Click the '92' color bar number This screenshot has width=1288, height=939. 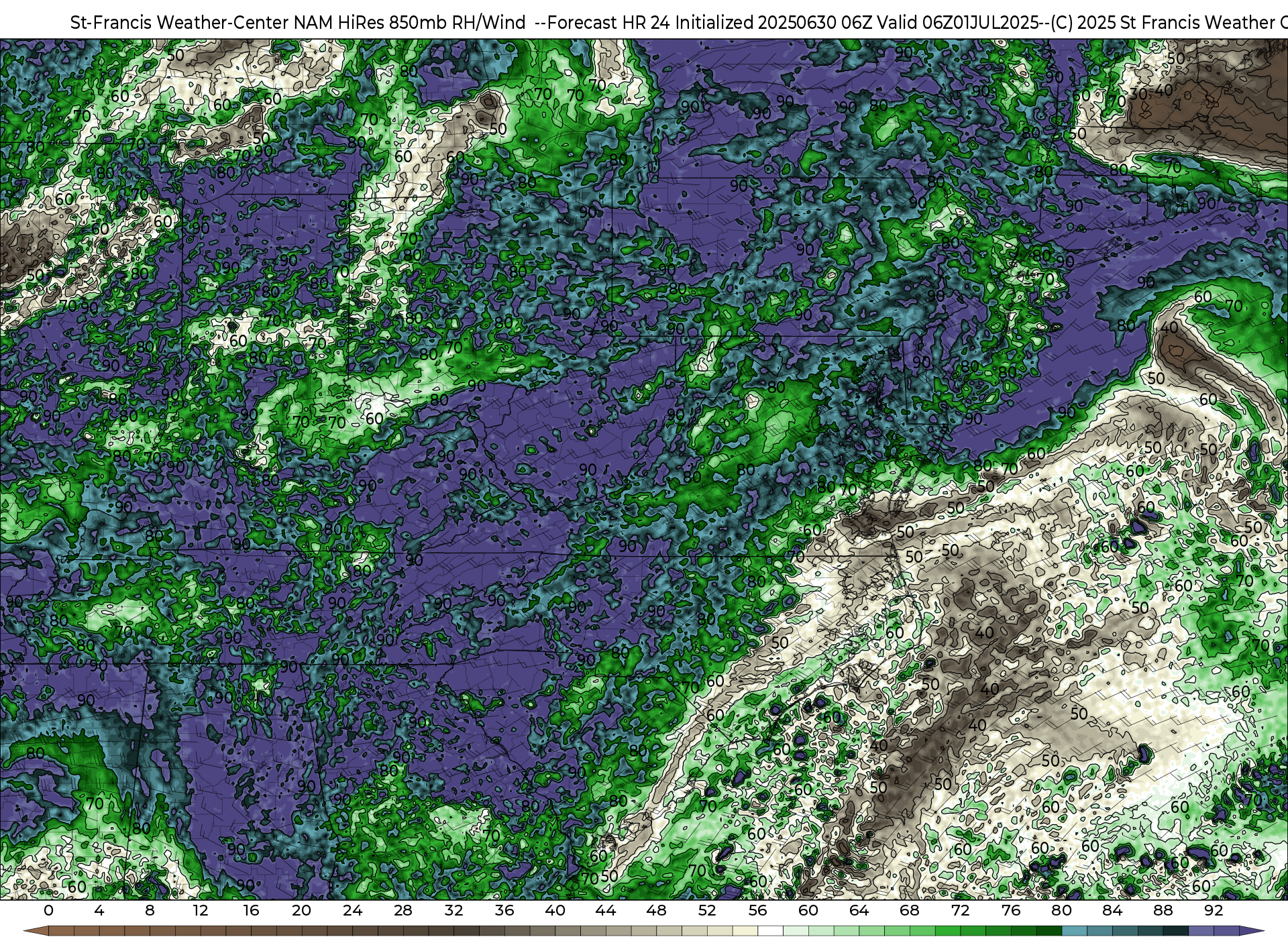click(1214, 911)
